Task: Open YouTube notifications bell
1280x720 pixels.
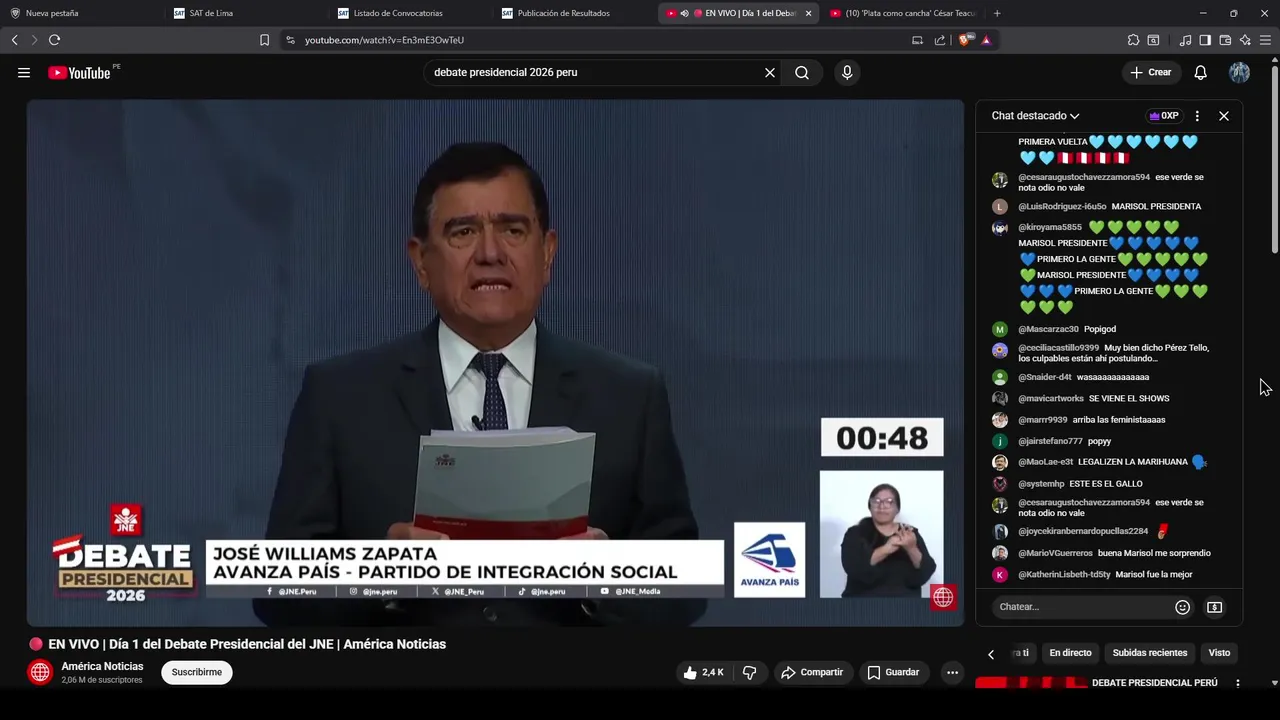Action: (1201, 72)
